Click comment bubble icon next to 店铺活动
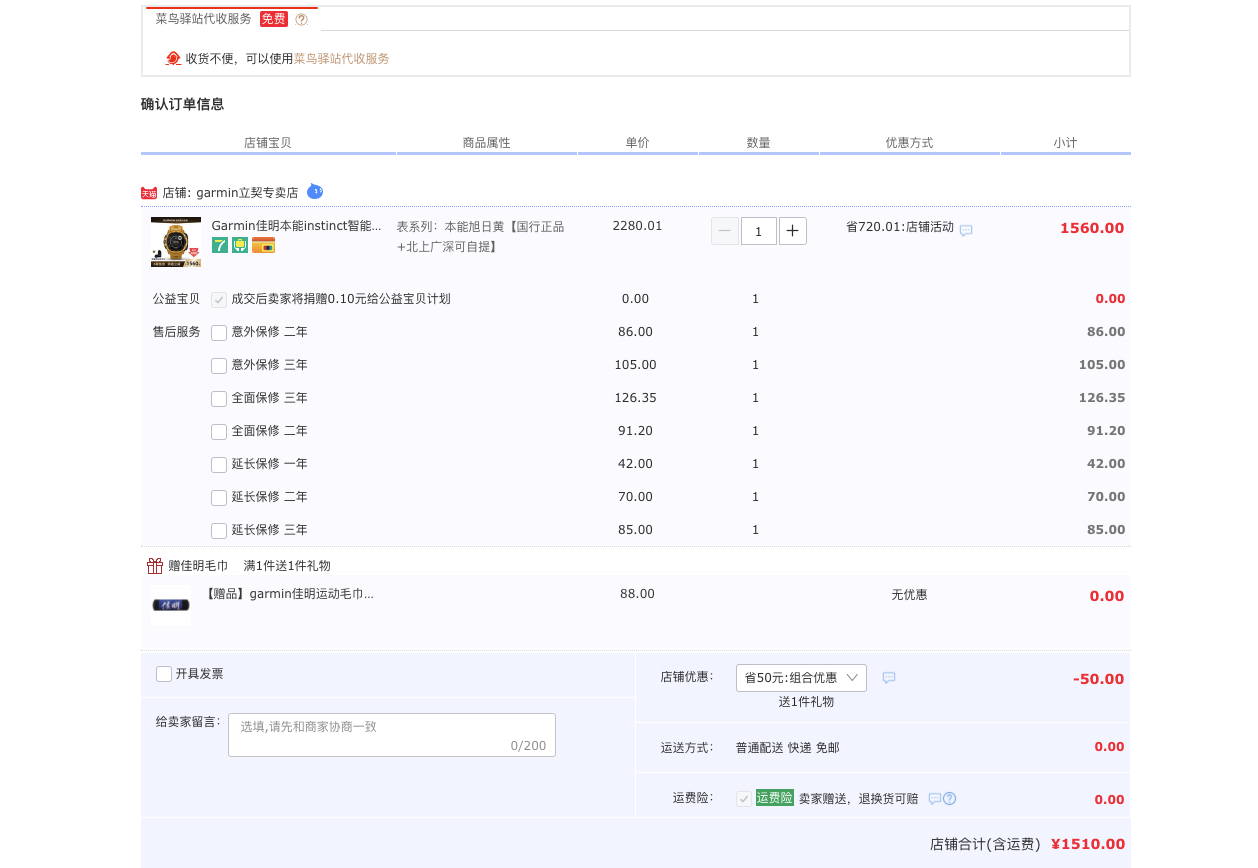Screen dimensions: 1258x868 click(966, 230)
